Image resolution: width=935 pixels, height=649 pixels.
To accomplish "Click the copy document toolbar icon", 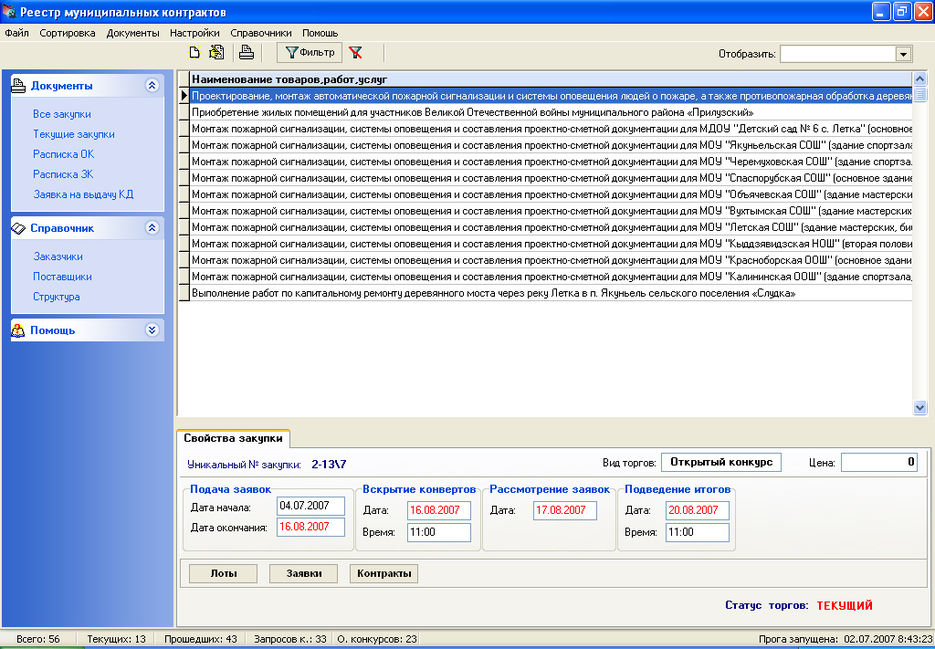I will 216,52.
